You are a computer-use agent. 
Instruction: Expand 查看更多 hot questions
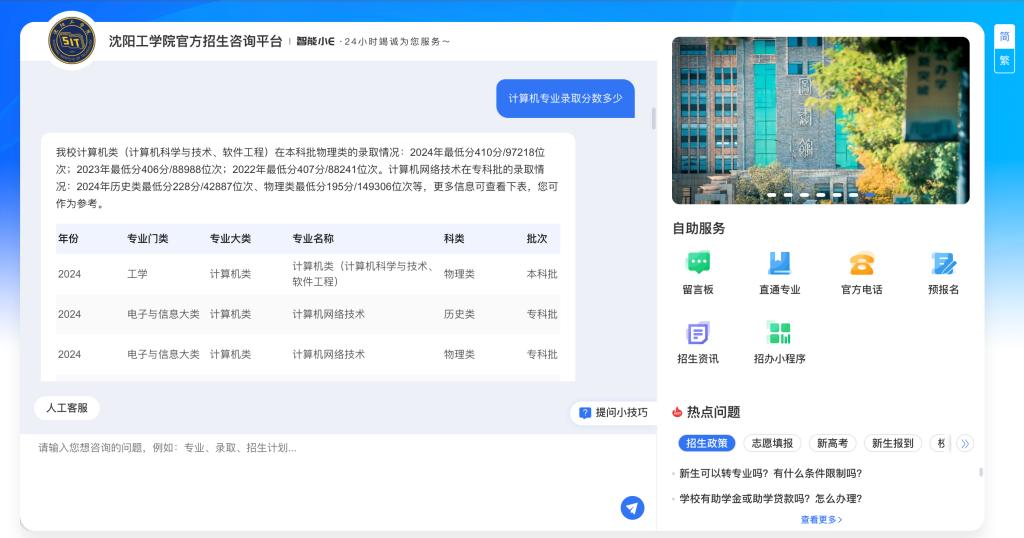[821, 520]
